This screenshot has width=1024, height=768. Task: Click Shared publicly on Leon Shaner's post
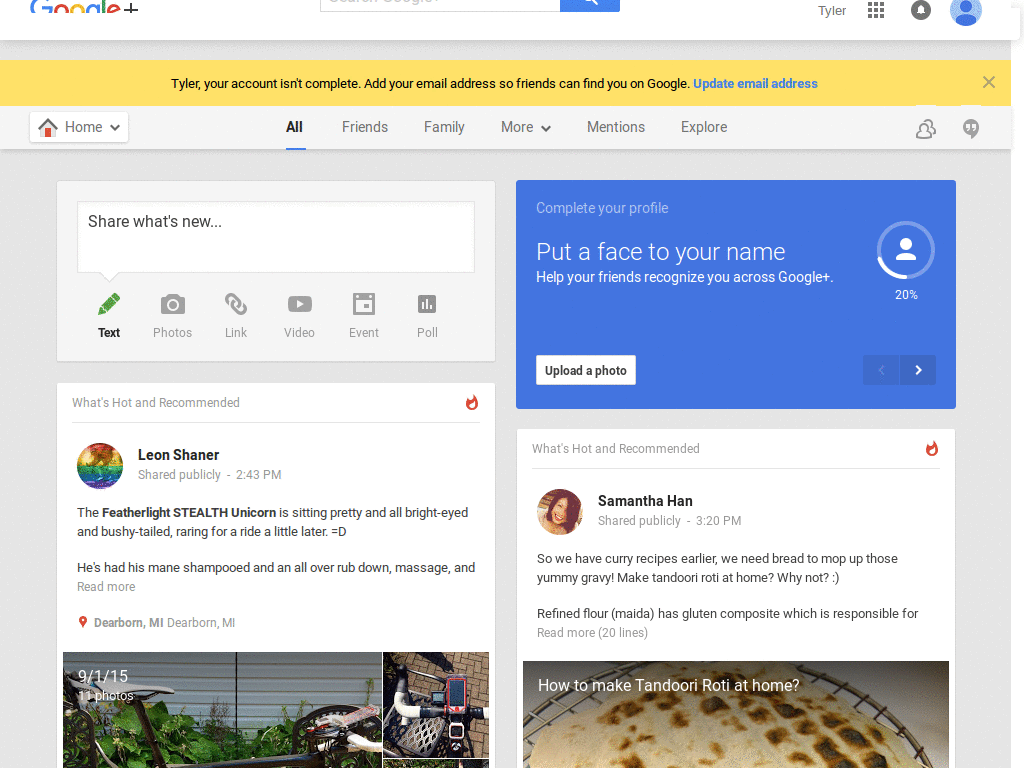tap(180, 475)
